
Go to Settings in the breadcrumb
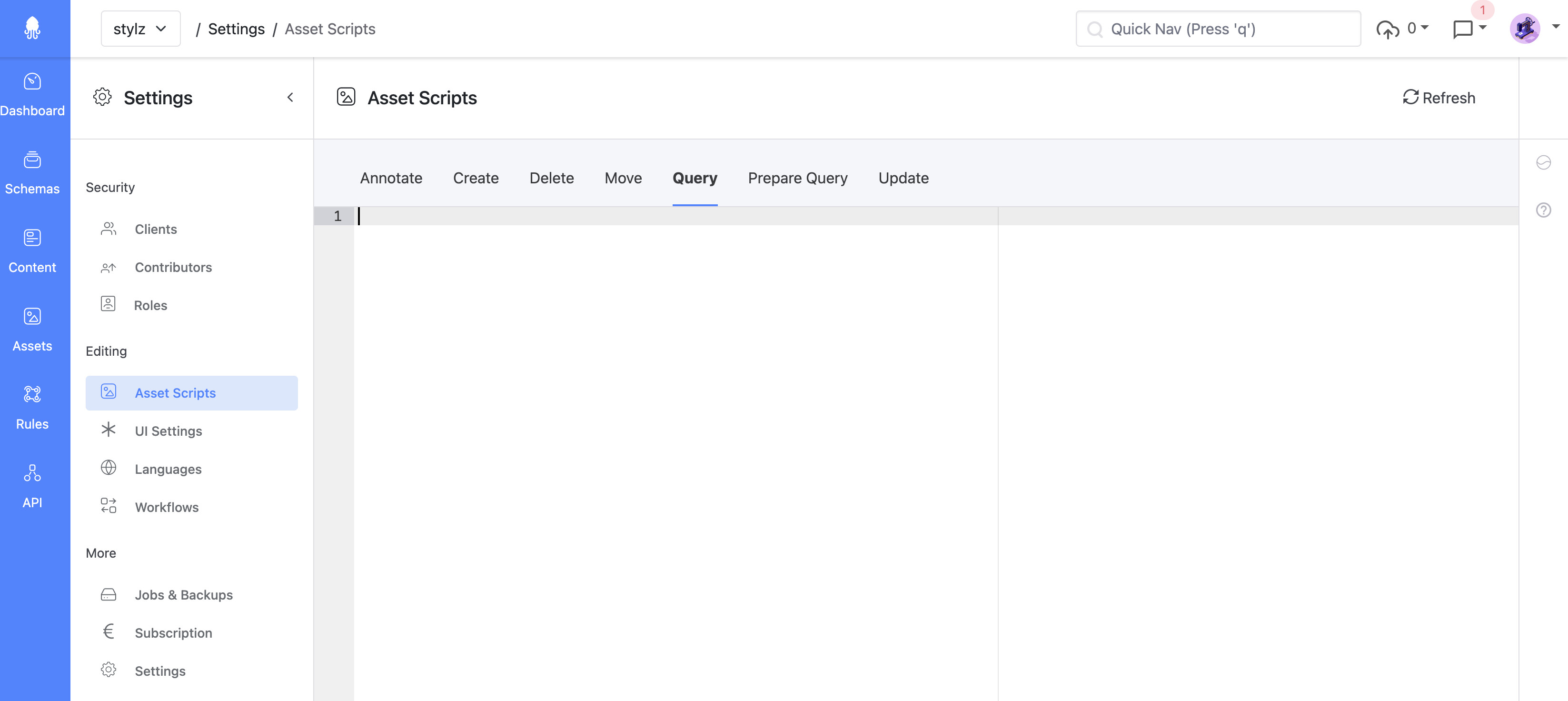tap(236, 29)
